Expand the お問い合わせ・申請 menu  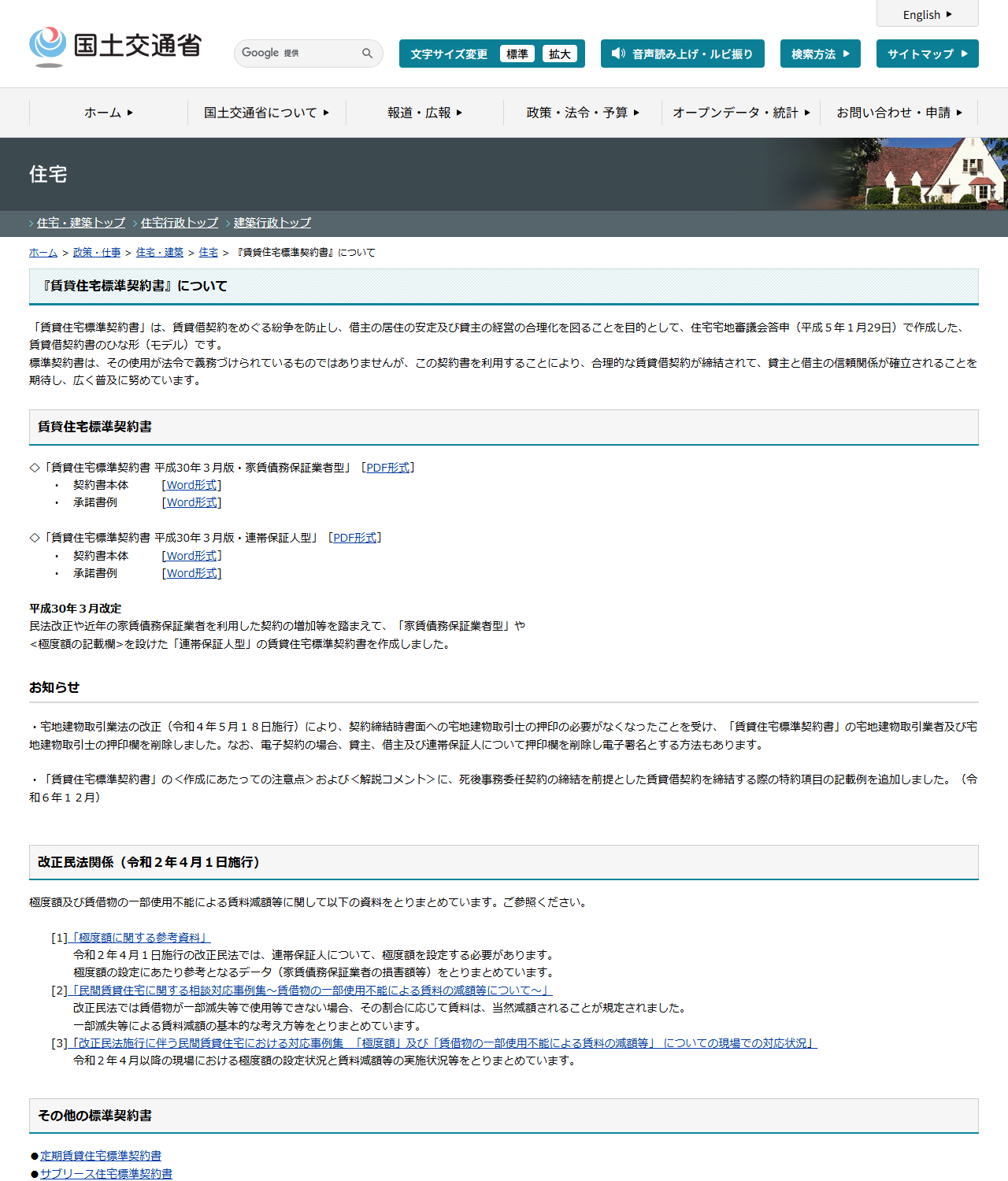pos(899,113)
